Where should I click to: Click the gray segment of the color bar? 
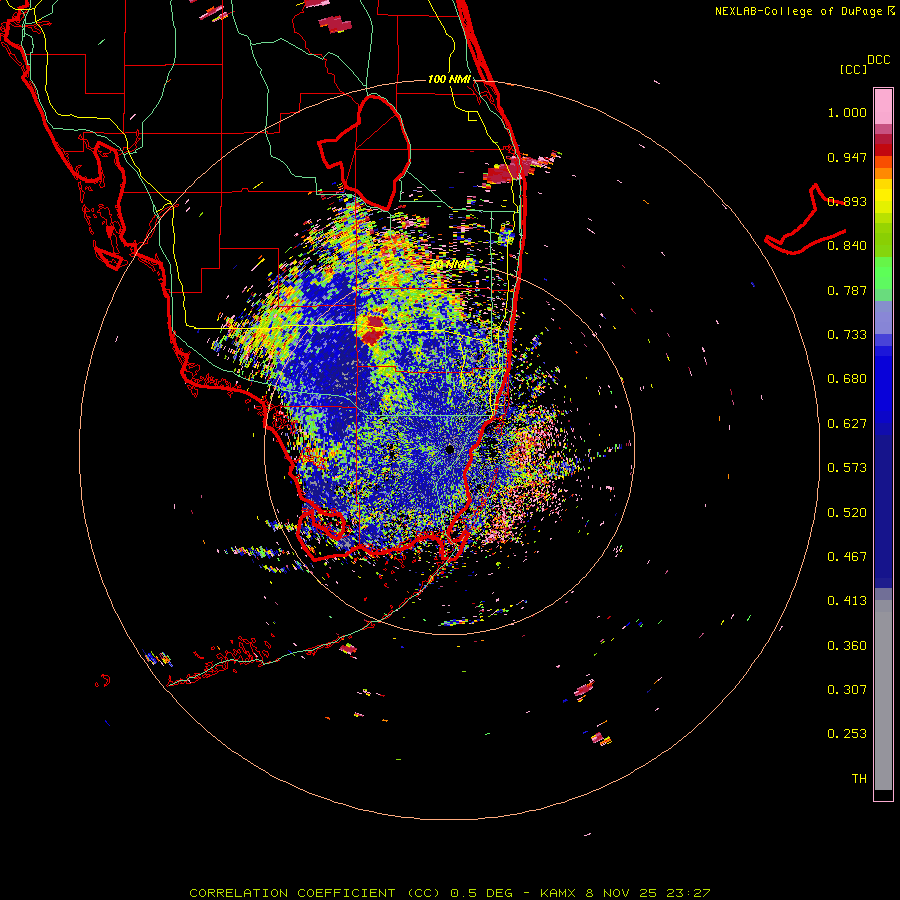pyautogui.click(x=883, y=695)
